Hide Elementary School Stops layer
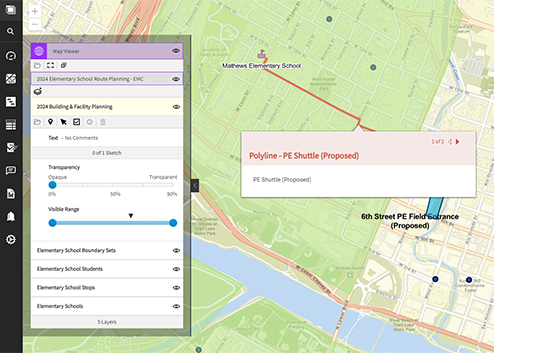Screen dimensions: 534x363 (x=176, y=288)
